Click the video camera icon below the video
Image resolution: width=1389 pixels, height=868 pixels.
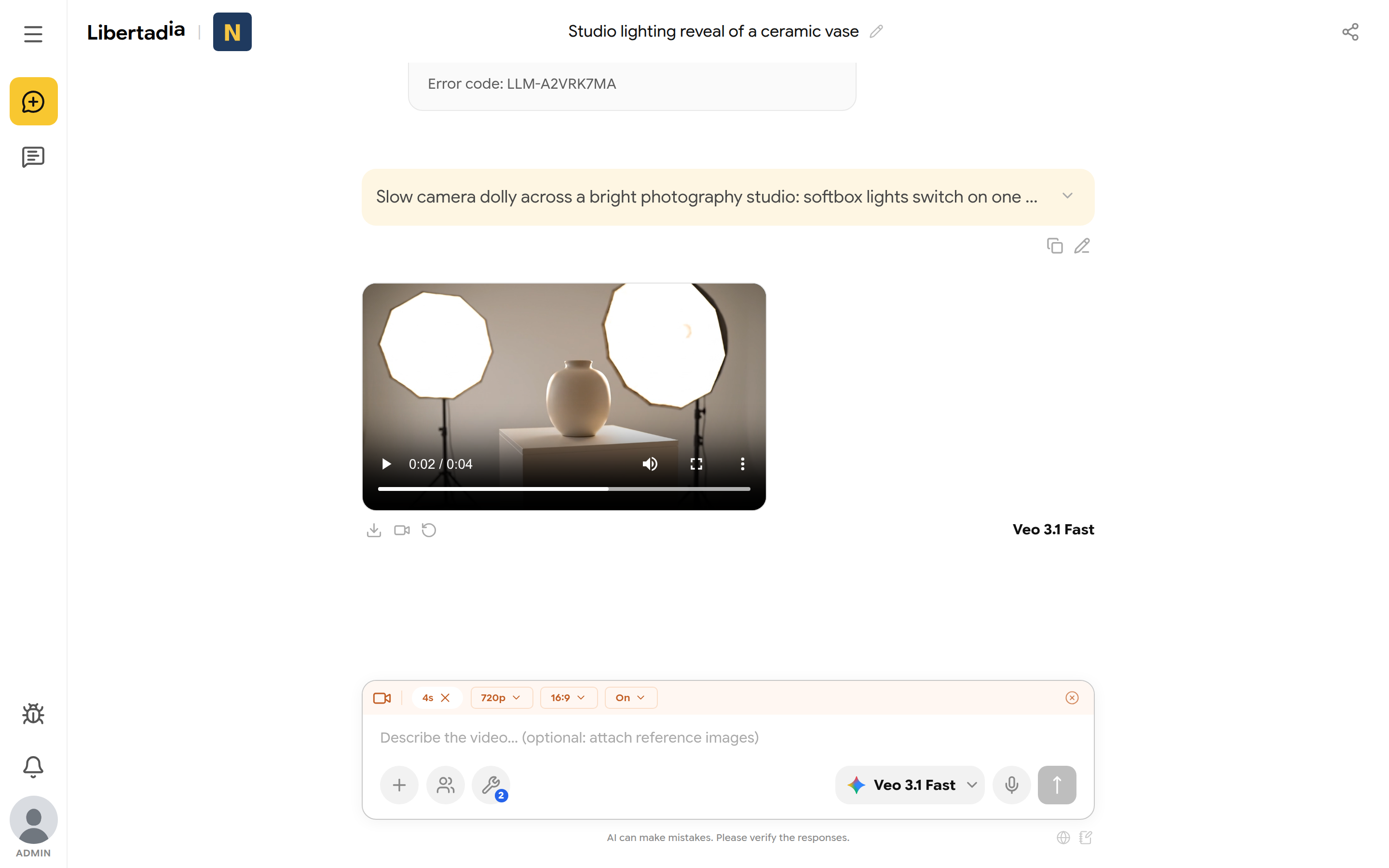pos(402,530)
